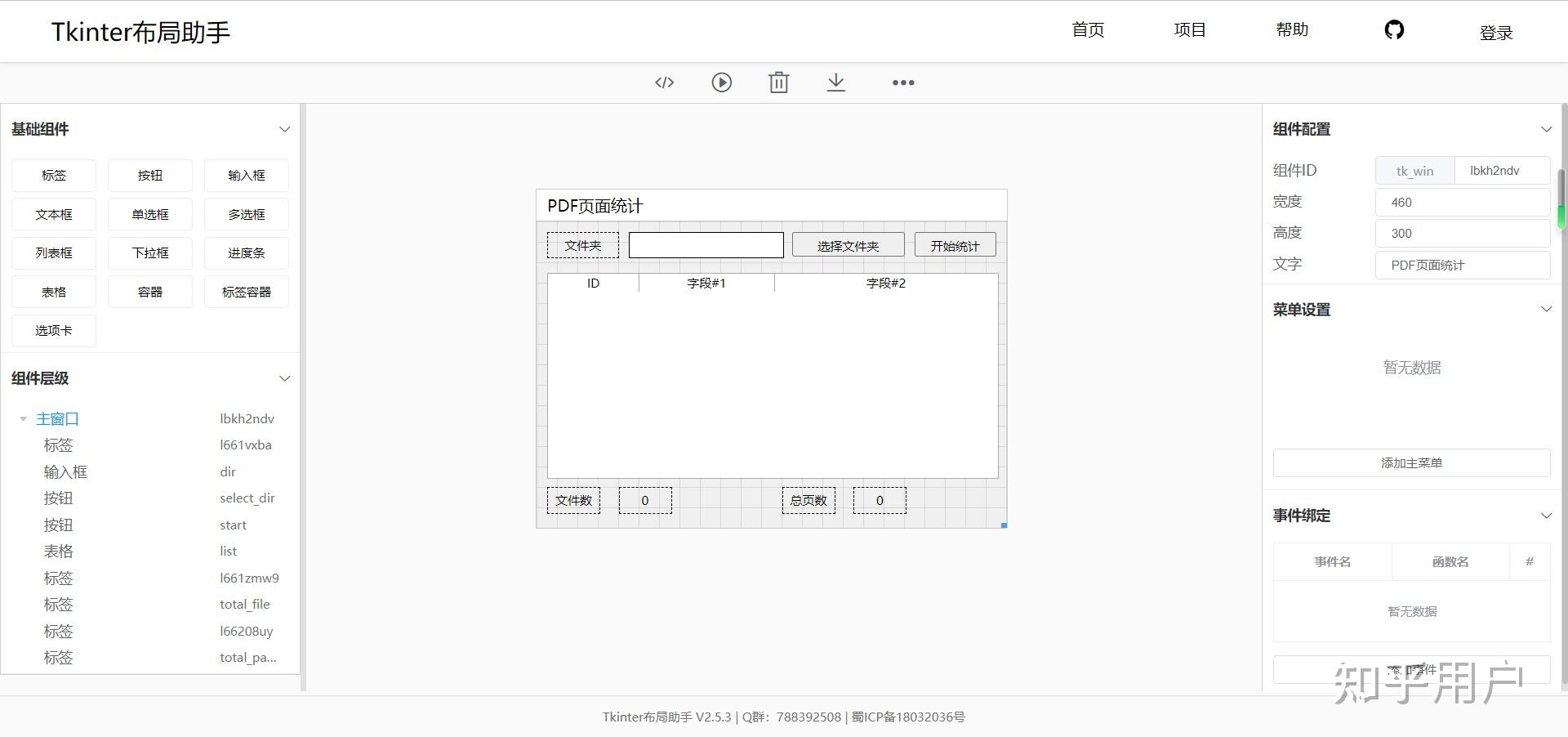Open the more options ellipsis icon
This screenshot has width=1568, height=737.
pyautogui.click(x=902, y=82)
